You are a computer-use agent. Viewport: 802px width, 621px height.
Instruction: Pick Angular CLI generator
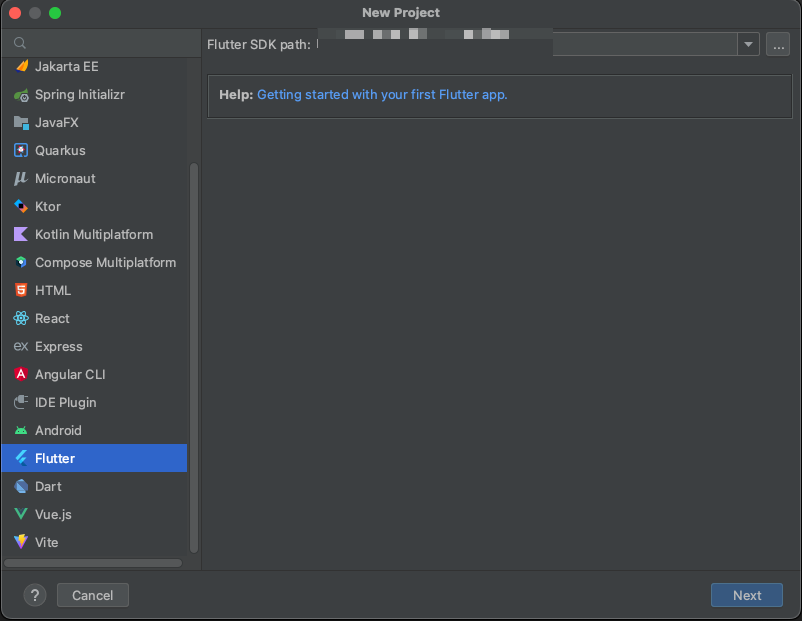[x=95, y=374]
